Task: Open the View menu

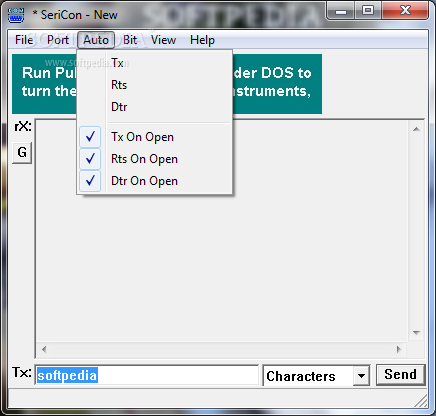Action: coord(163,40)
